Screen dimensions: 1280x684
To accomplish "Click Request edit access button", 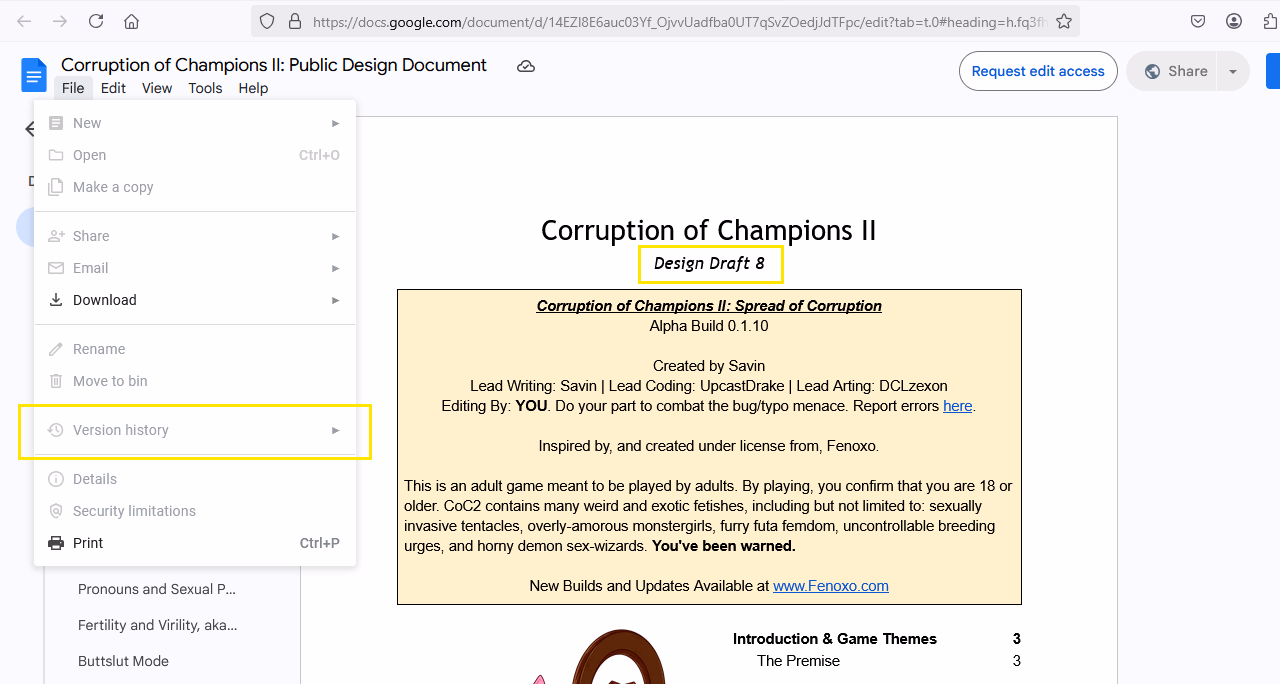I will (1038, 71).
